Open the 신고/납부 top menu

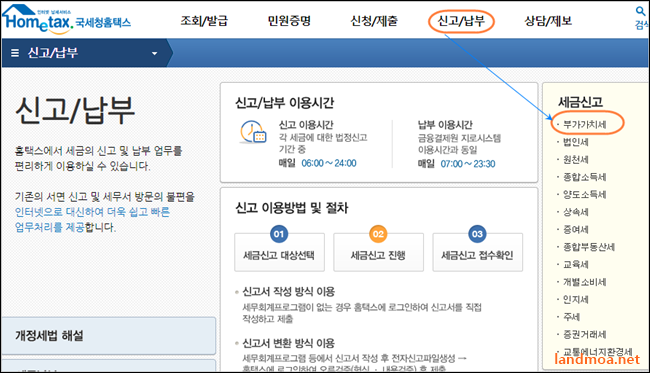tap(461, 21)
